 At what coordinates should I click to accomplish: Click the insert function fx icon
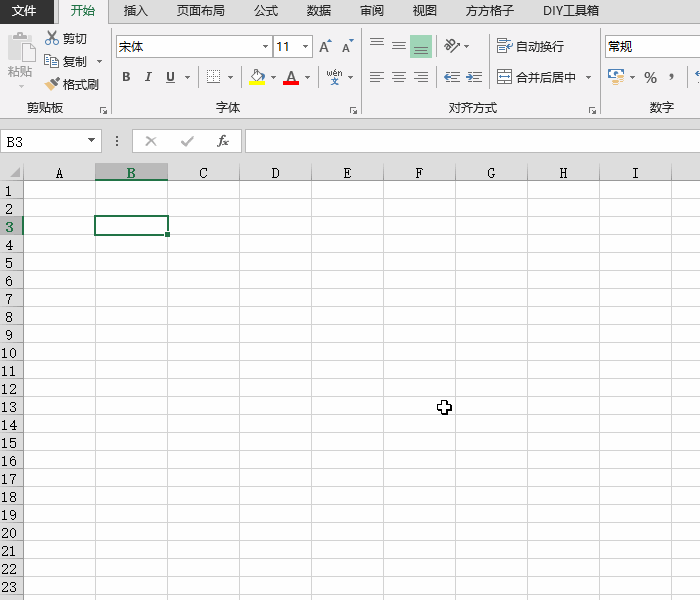pyautogui.click(x=223, y=141)
